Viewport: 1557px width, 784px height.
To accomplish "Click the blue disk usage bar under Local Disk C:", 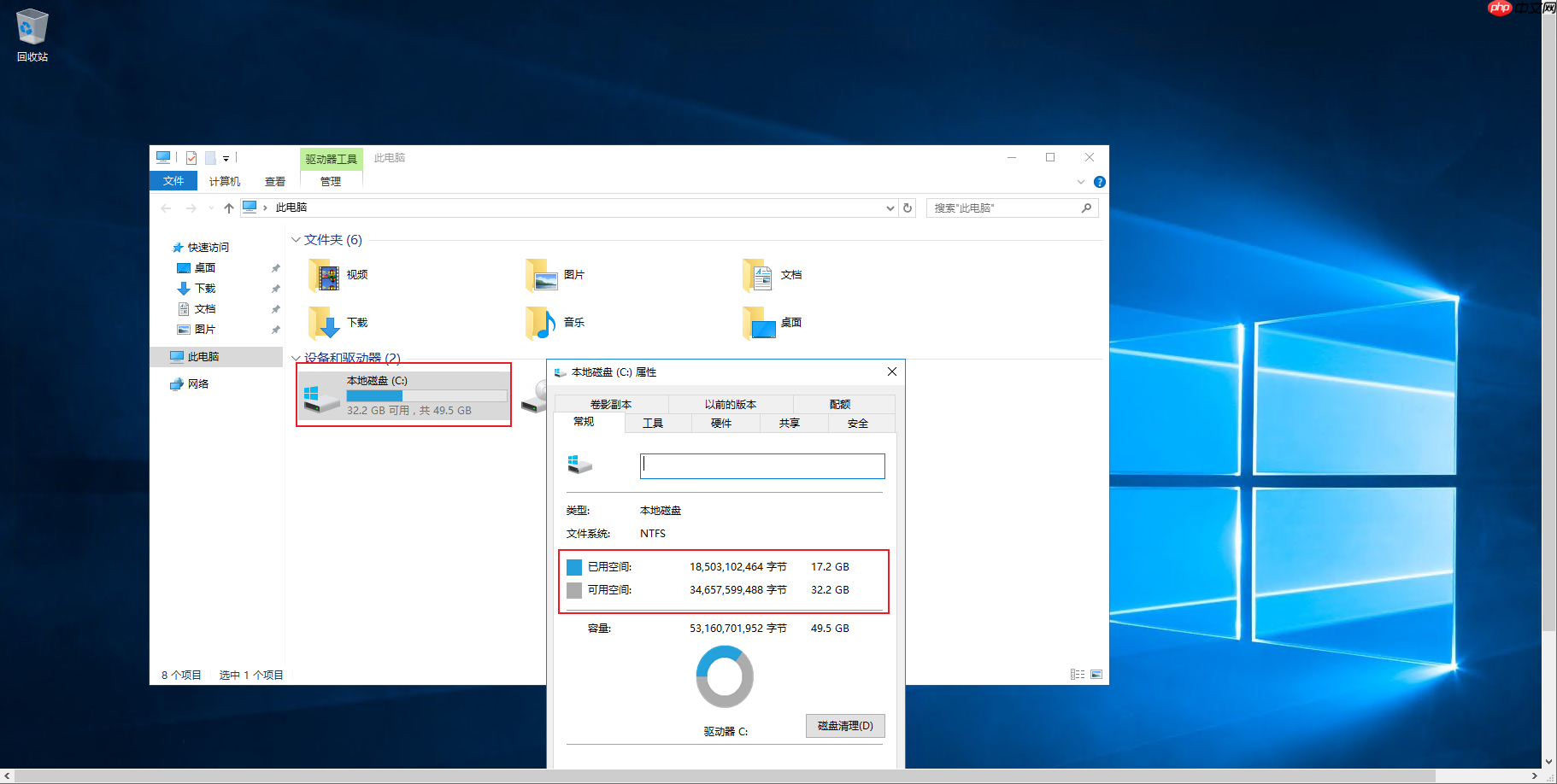I will [373, 395].
